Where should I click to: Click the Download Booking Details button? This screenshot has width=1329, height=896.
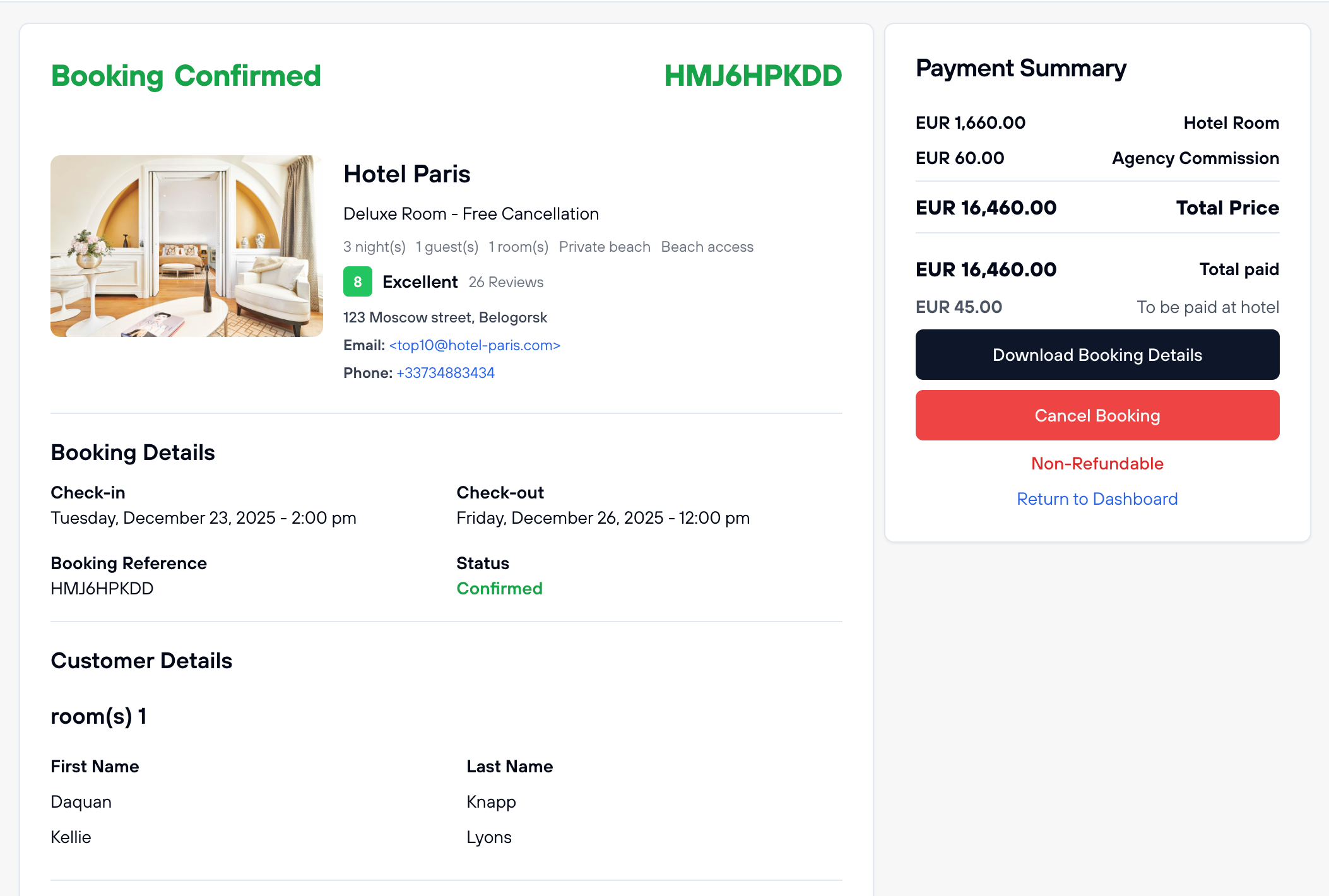click(x=1097, y=355)
